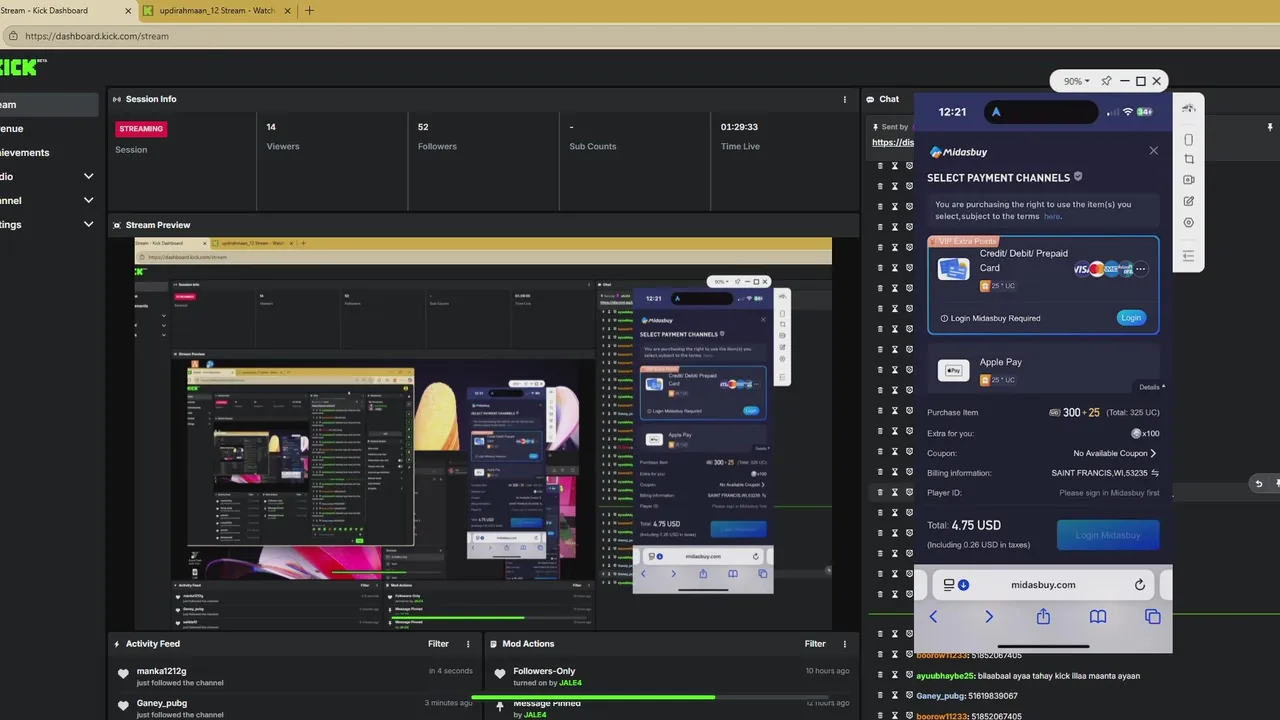Viewport: 1280px width, 720px height.
Task: Tap Safari page settings reader icon
Action: pyautogui.click(x=949, y=585)
